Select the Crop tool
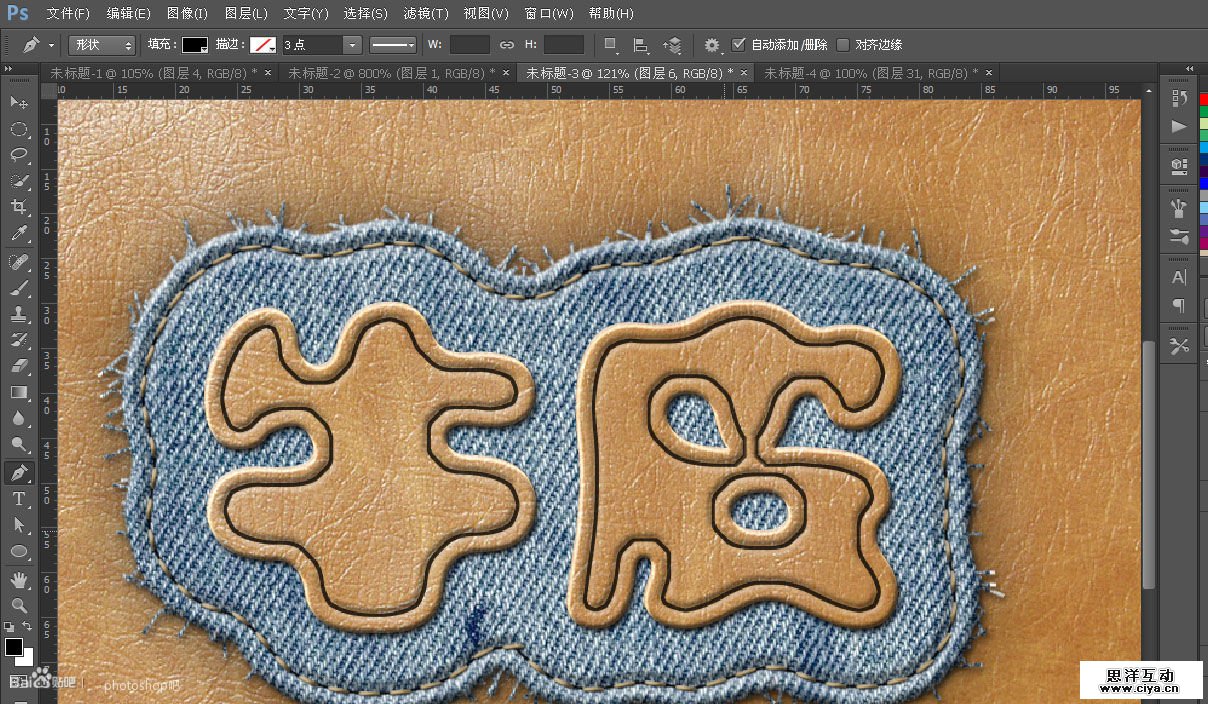The height and width of the screenshot is (704, 1208). [19, 207]
